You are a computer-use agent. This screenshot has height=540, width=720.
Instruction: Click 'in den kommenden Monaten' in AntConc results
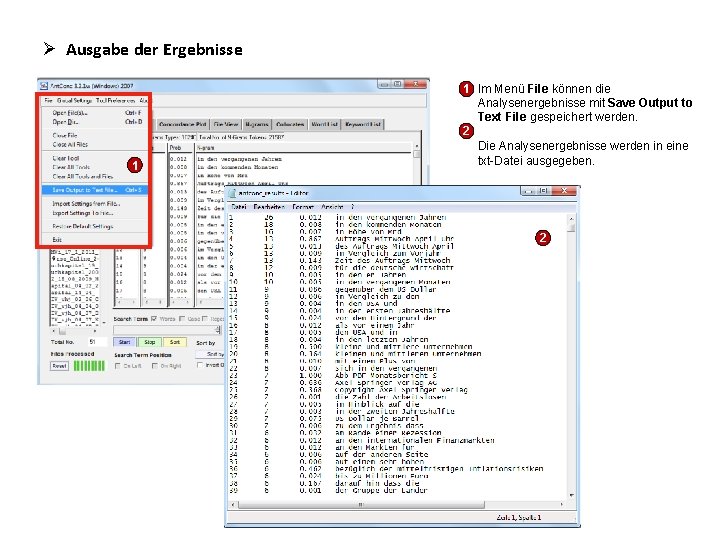(x=238, y=167)
